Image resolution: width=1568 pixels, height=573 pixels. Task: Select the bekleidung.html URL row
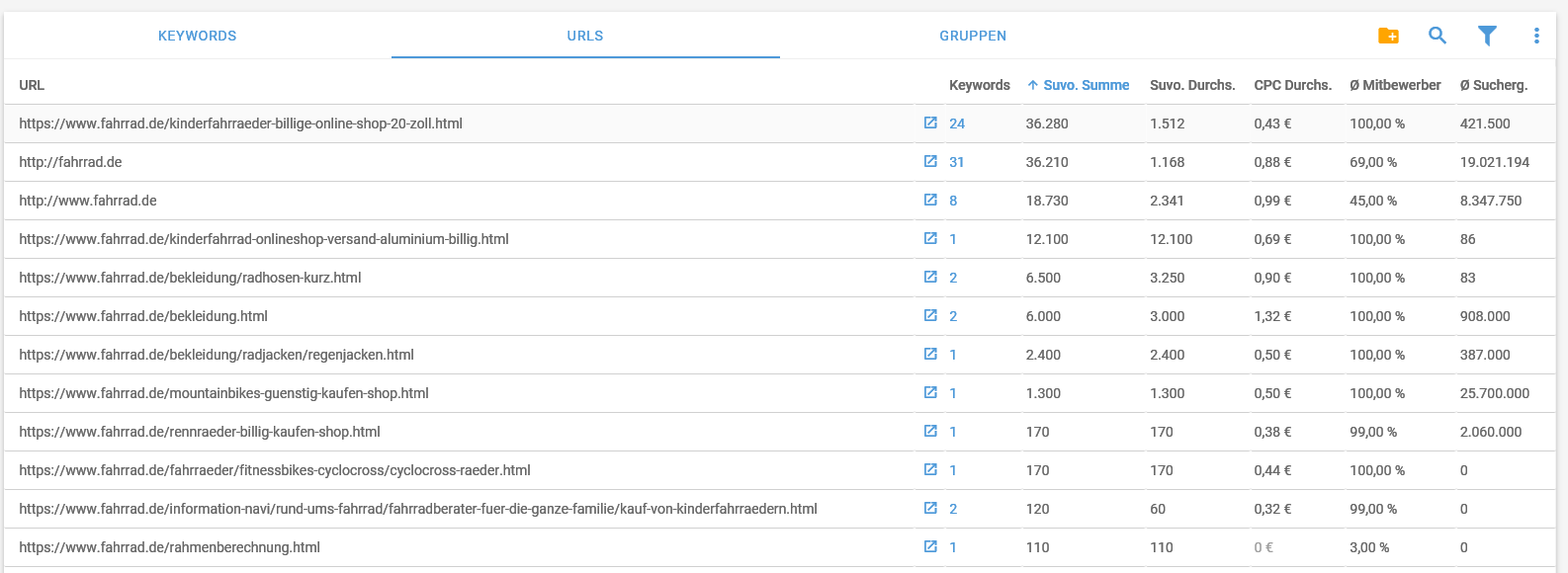point(780,316)
